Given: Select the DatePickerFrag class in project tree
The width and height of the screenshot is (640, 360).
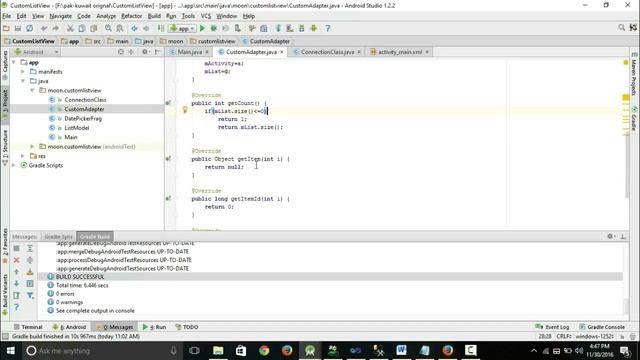Looking at the screenshot, I should [x=83, y=118].
